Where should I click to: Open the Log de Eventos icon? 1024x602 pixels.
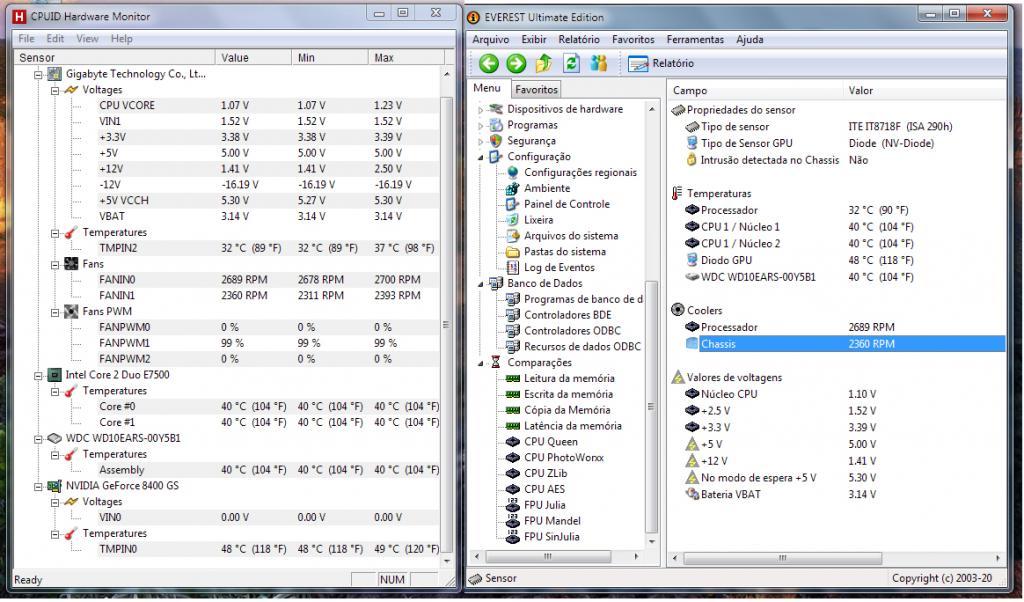(513, 267)
